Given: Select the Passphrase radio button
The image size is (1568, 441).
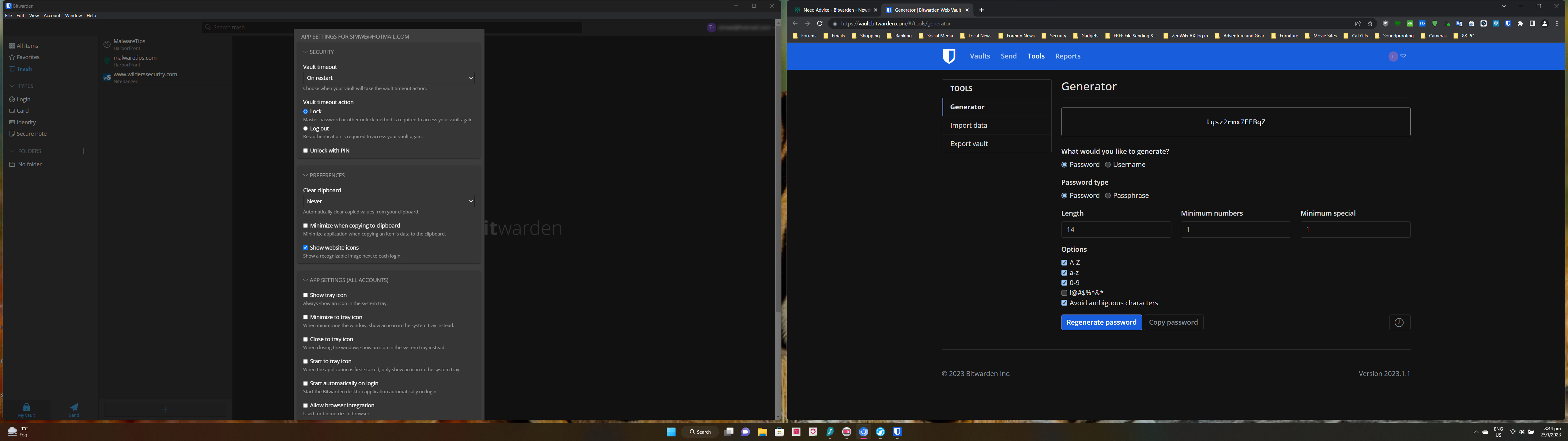Looking at the screenshot, I should (1108, 195).
